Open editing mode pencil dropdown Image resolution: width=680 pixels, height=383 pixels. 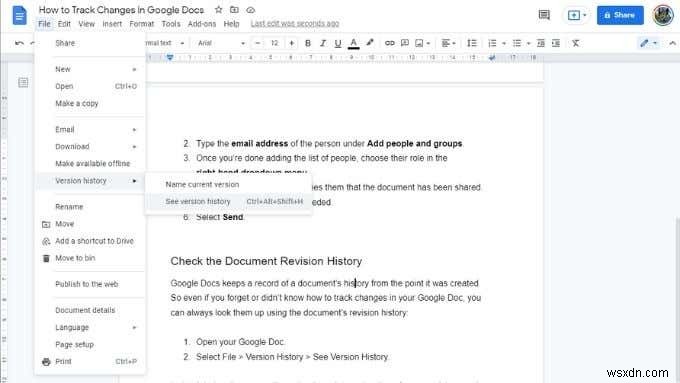(x=648, y=43)
